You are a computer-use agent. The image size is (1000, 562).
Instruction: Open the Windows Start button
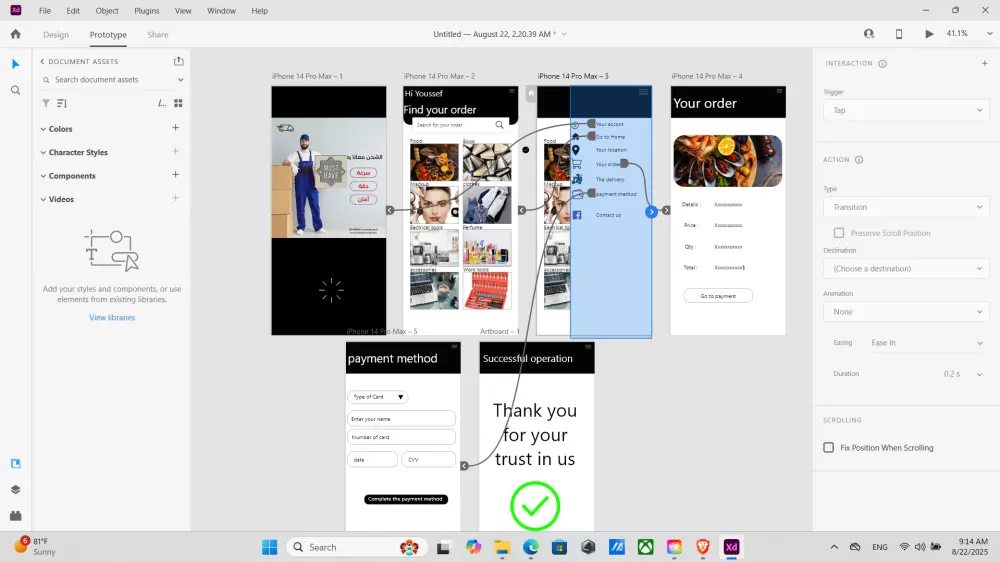pos(270,547)
